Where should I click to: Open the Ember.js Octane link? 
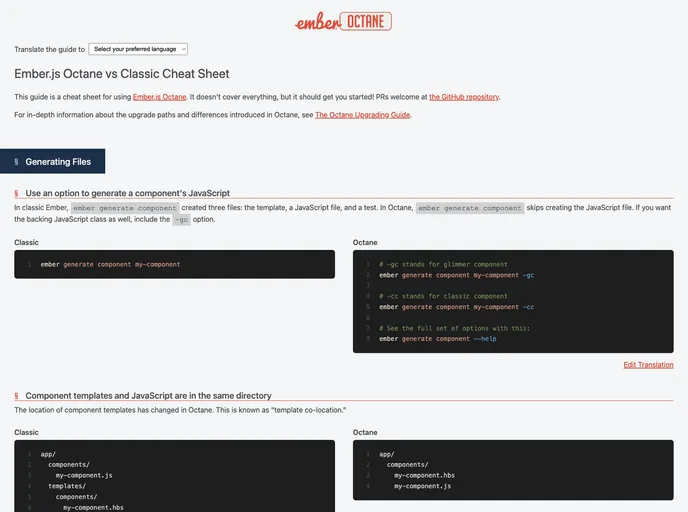coord(159,97)
